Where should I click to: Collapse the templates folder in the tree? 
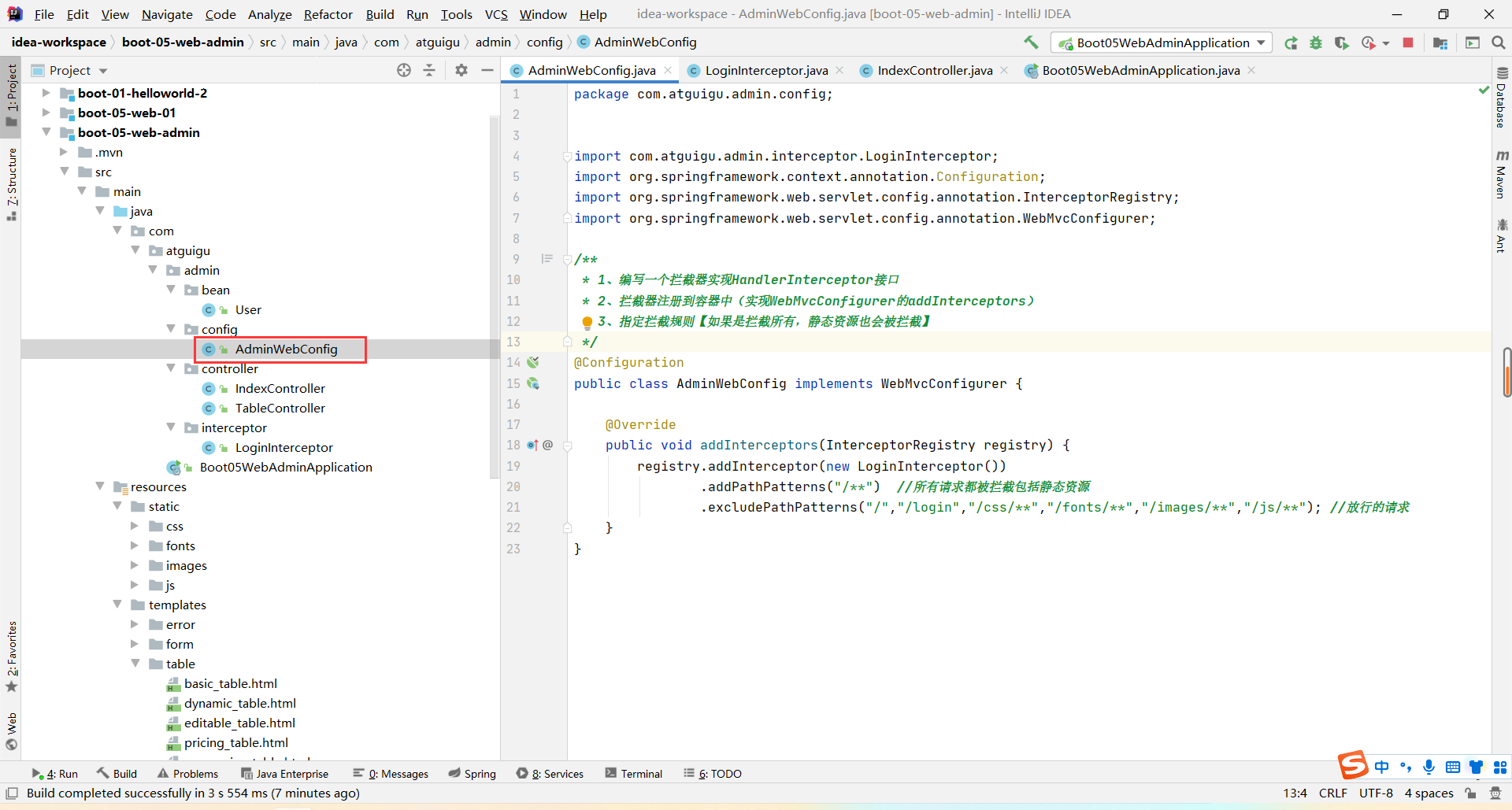tap(117, 605)
